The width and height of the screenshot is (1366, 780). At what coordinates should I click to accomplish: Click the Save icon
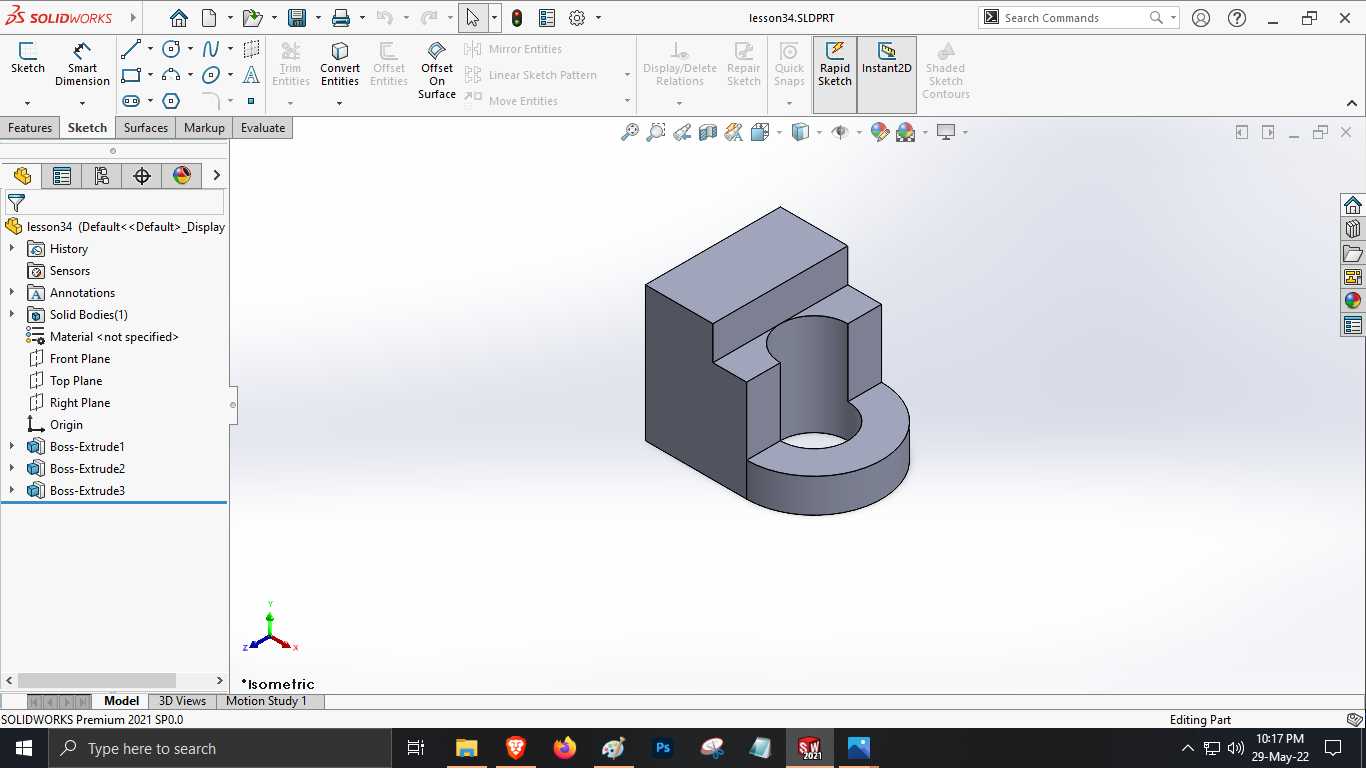(297, 18)
